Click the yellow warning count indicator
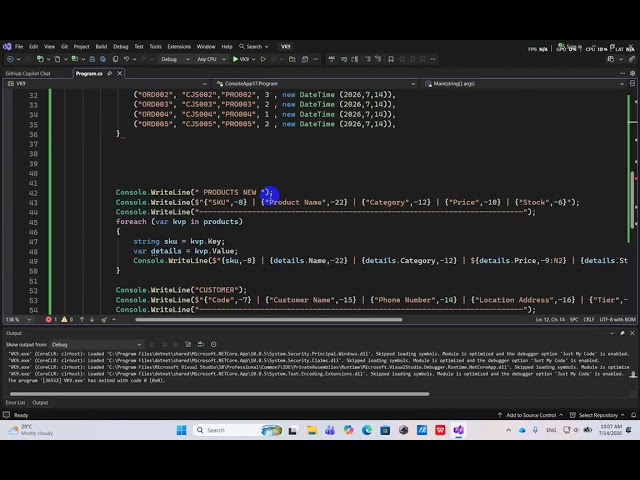Viewport: 640px width, 480px height. click(x=67, y=320)
